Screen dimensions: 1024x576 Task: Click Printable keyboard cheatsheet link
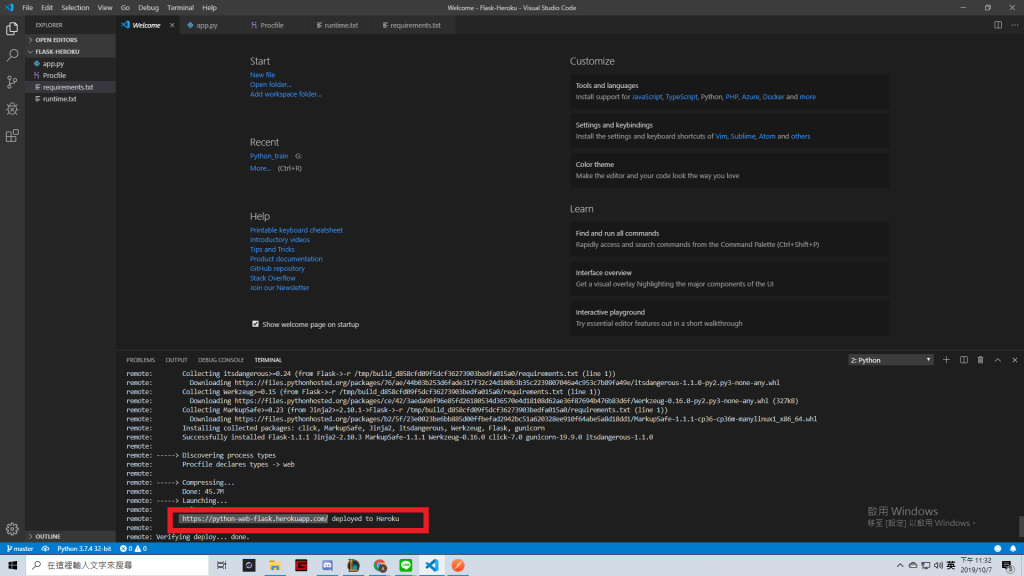coord(296,230)
